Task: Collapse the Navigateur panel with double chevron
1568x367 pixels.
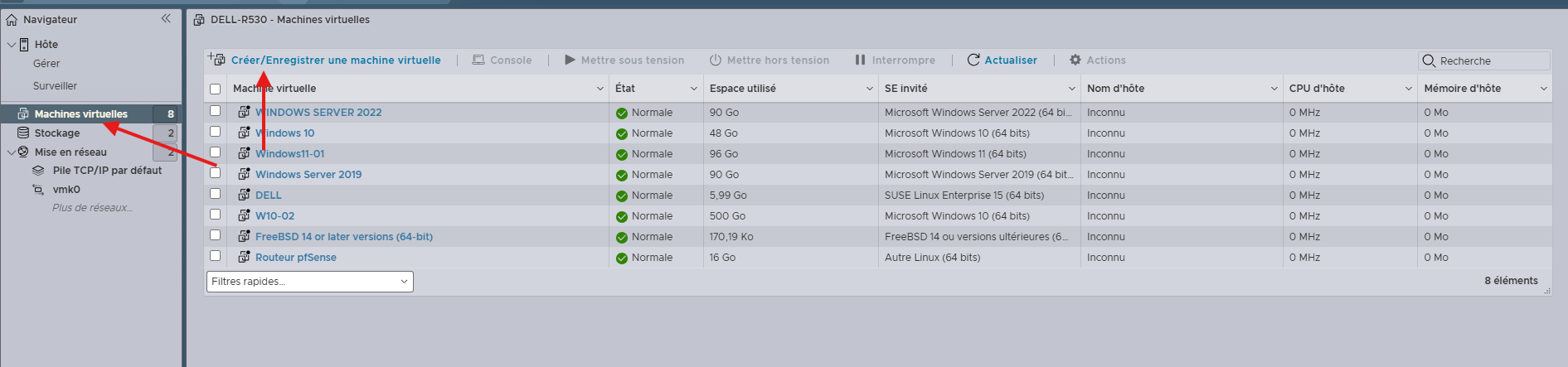Action: point(166,18)
